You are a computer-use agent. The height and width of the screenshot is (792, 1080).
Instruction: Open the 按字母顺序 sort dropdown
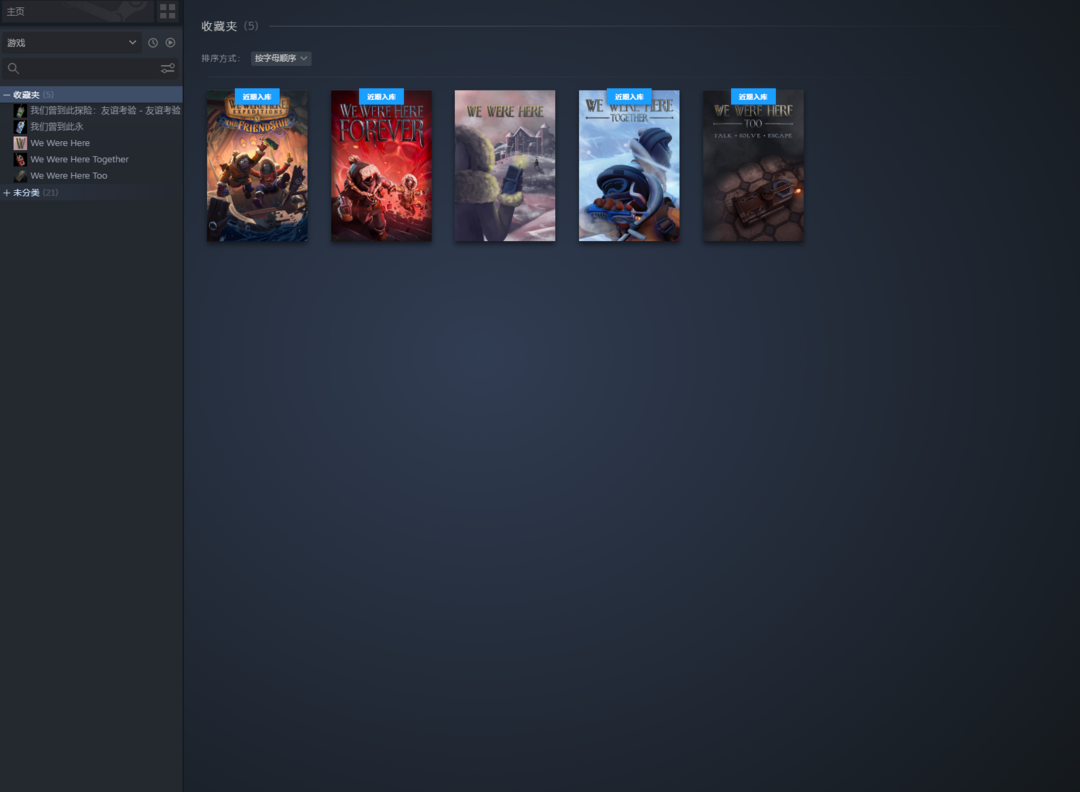[281, 59]
